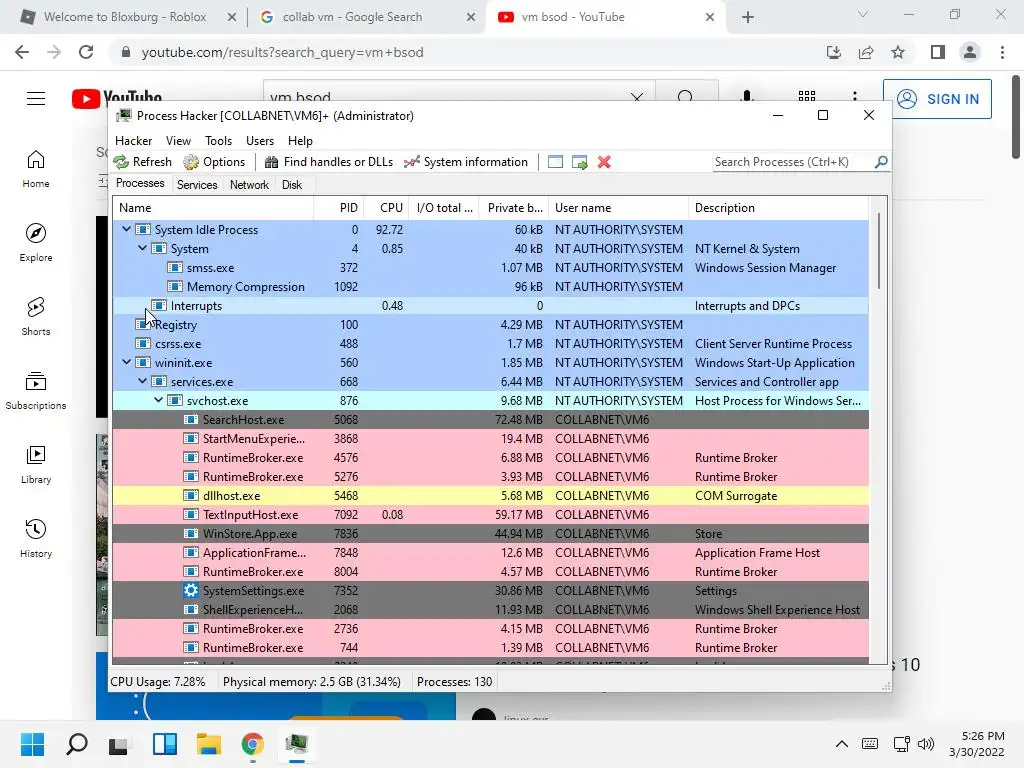Viewport: 1024px width, 768px height.
Task: Click the red X terminate icon
Action: point(604,162)
